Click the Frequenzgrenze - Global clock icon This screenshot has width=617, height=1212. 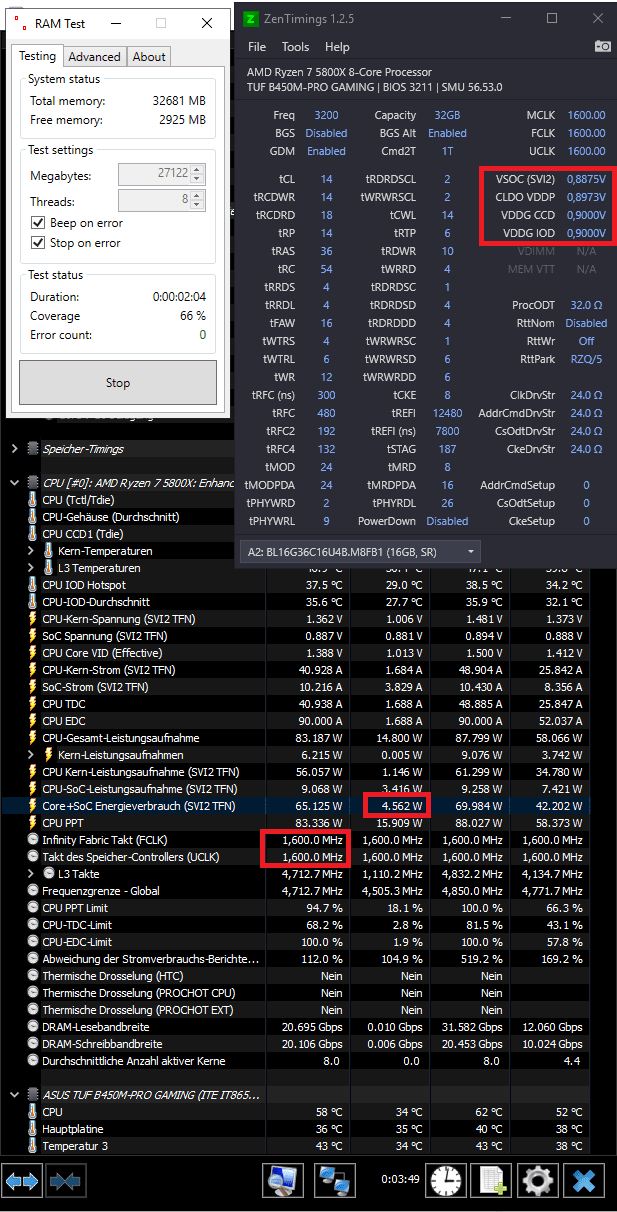pyautogui.click(x=34, y=891)
